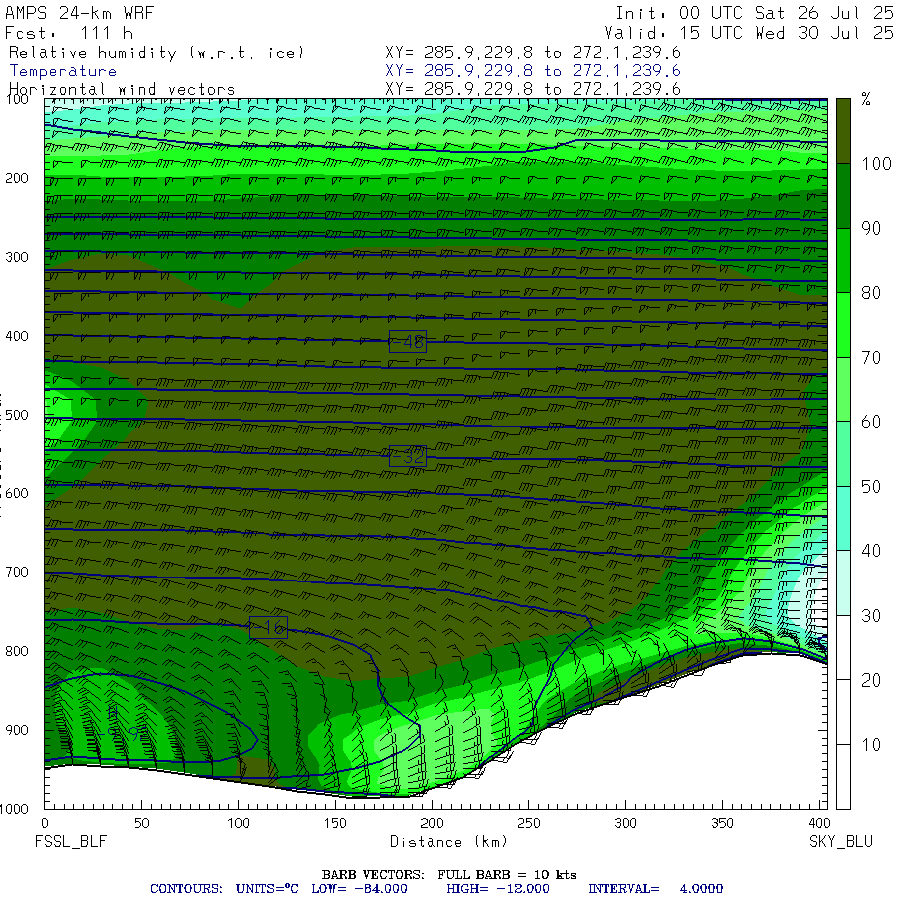Click the blue XY coordinates text for Temperature

pyautogui.click(x=533, y=71)
